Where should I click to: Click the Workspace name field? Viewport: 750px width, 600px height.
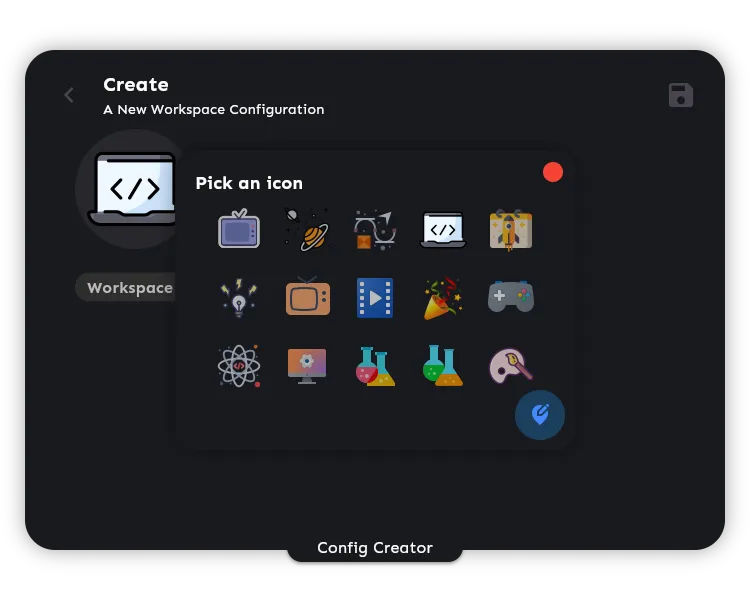[x=129, y=288]
